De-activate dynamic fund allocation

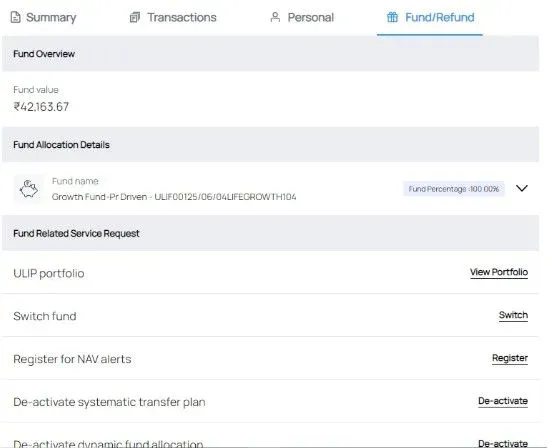pyautogui.click(x=503, y=443)
